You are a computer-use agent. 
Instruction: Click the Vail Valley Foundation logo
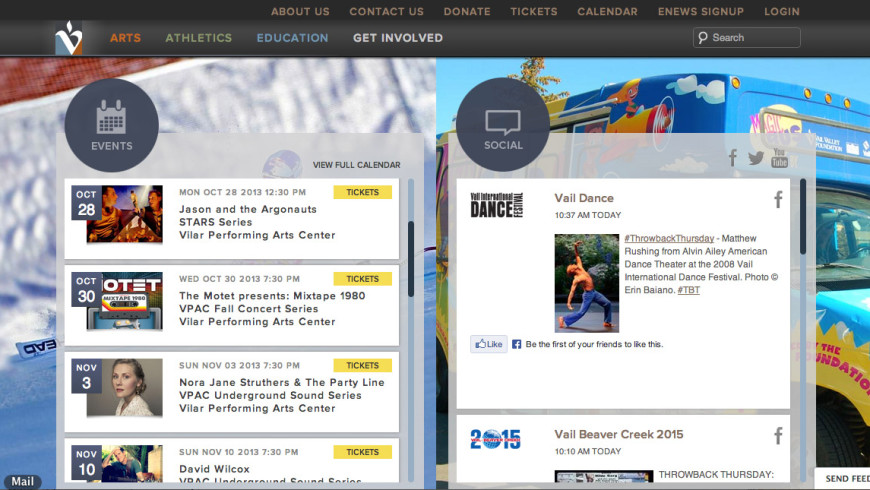pos(69,38)
